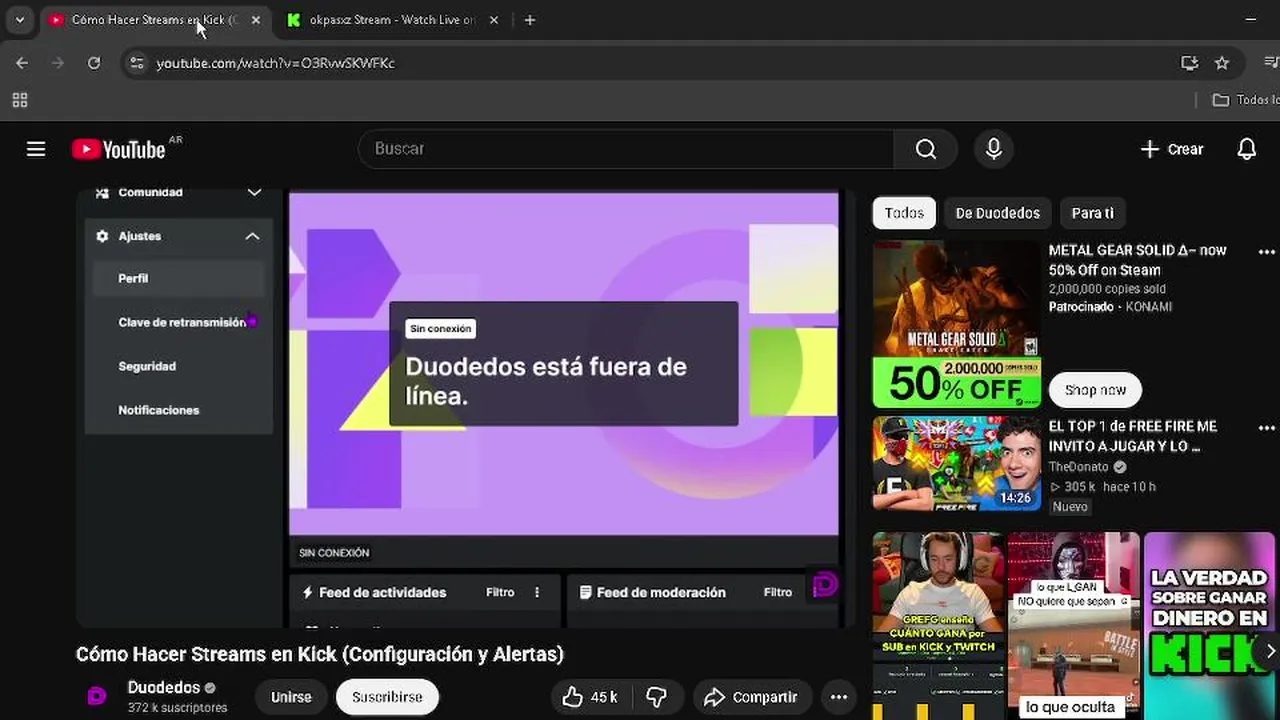1280x720 pixels.
Task: Open the tab search dropdown arrow
Action: (x=19, y=20)
